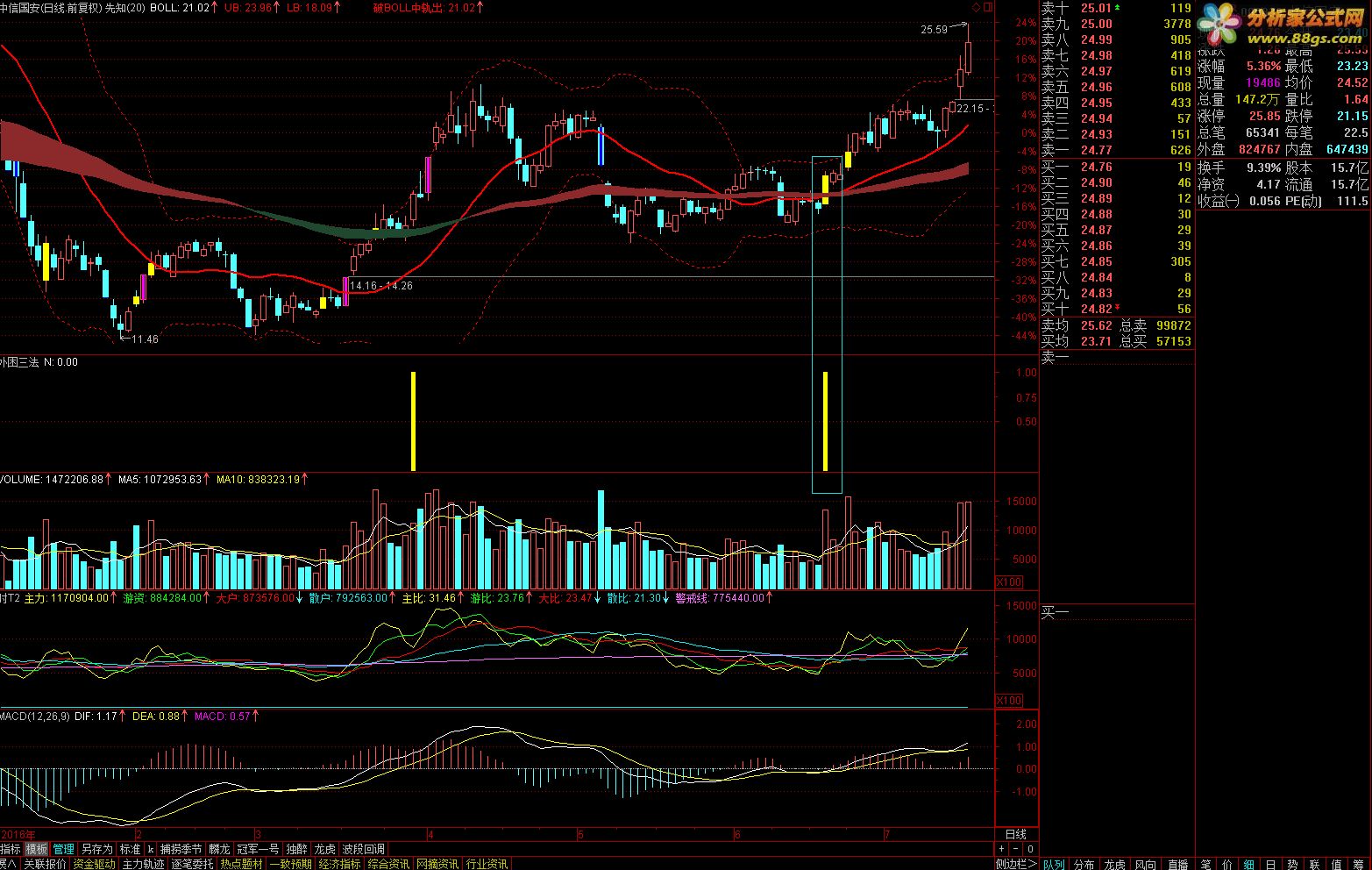
Task: Select the 联 tab at bottom right
Action: 1314,864
